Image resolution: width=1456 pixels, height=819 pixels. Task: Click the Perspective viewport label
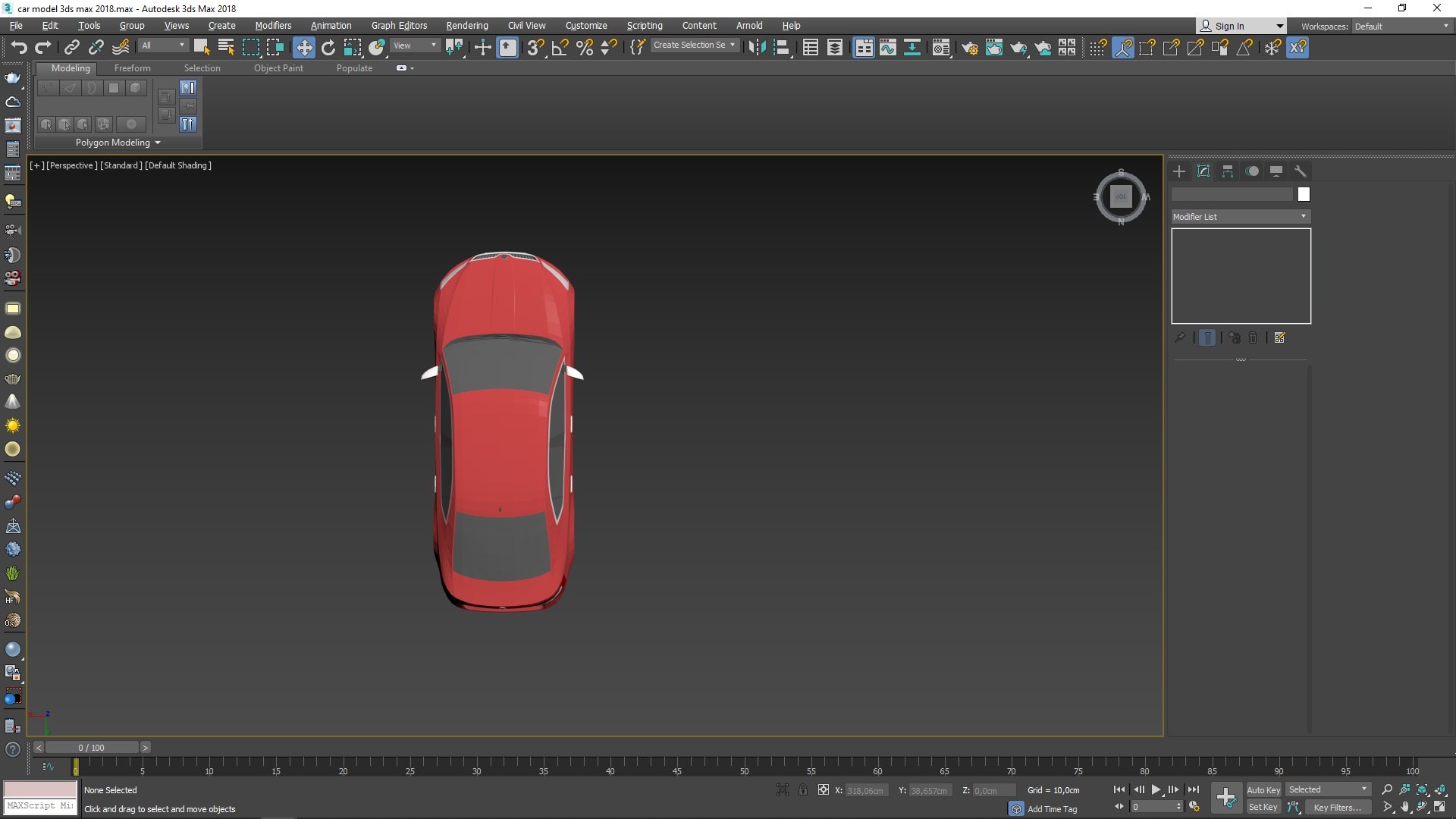tap(71, 165)
